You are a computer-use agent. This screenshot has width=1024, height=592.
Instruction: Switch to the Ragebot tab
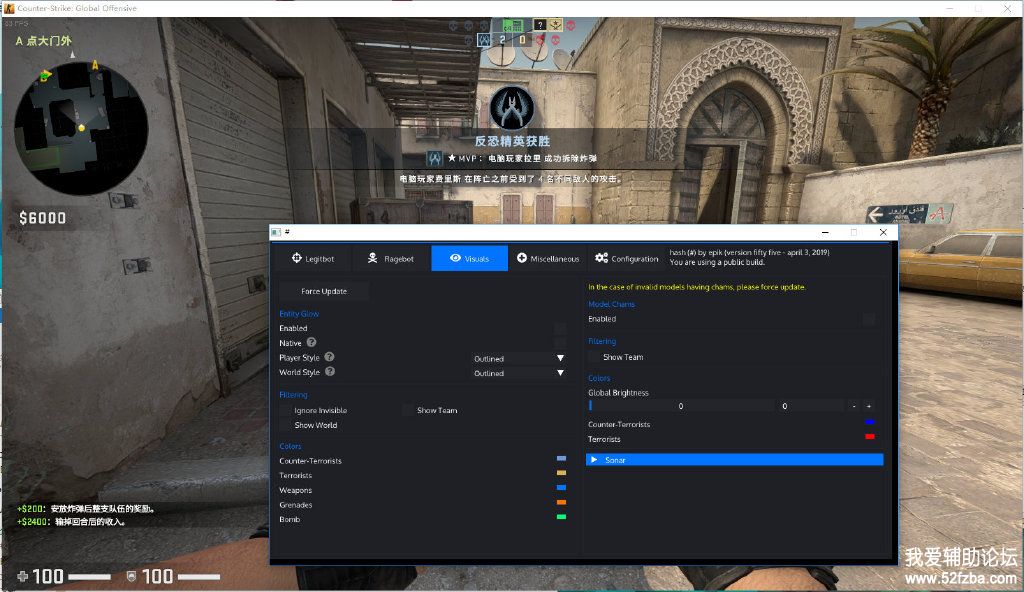coord(391,258)
